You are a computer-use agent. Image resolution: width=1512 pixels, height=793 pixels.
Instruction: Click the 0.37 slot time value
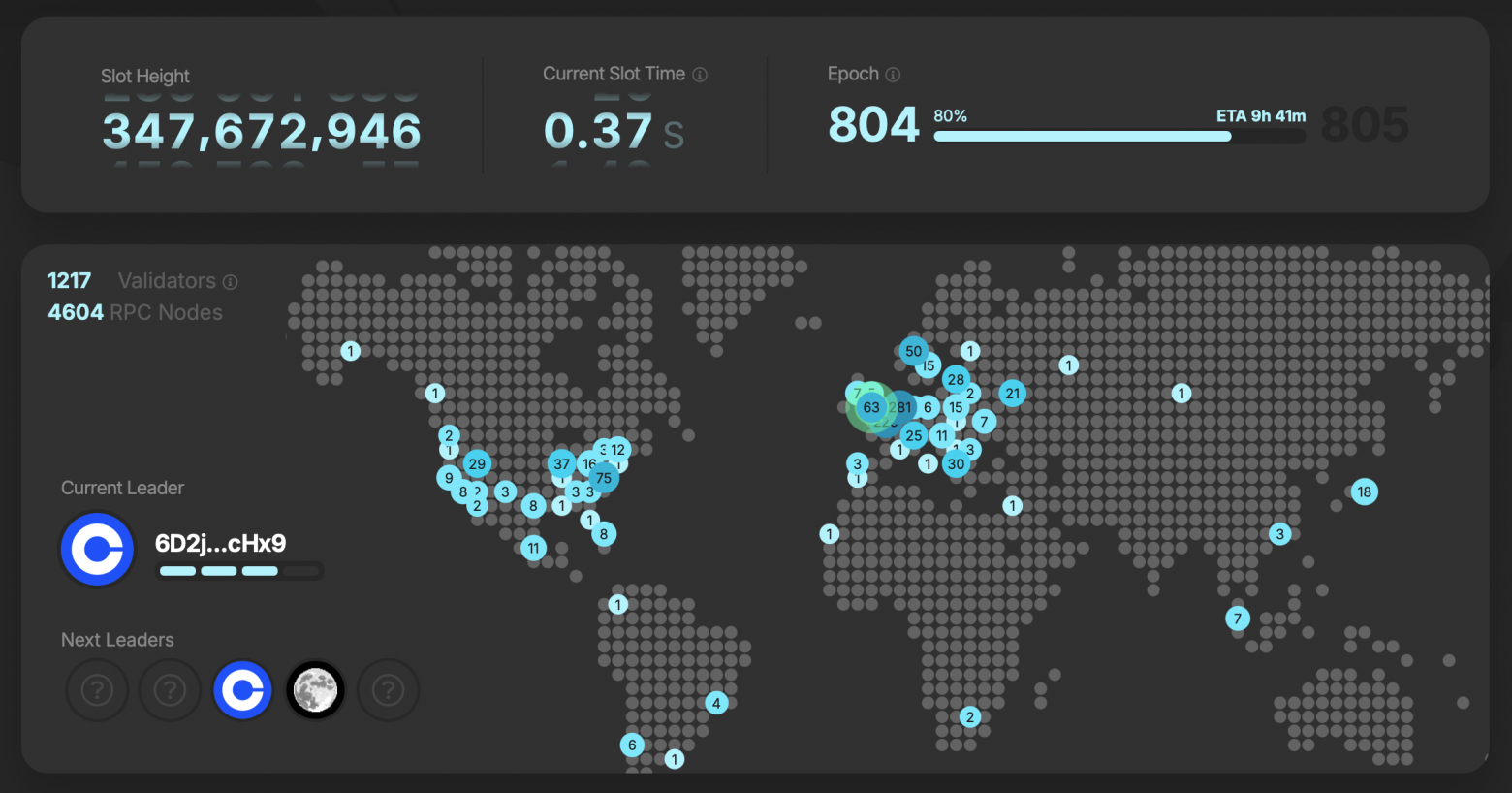coord(598,132)
